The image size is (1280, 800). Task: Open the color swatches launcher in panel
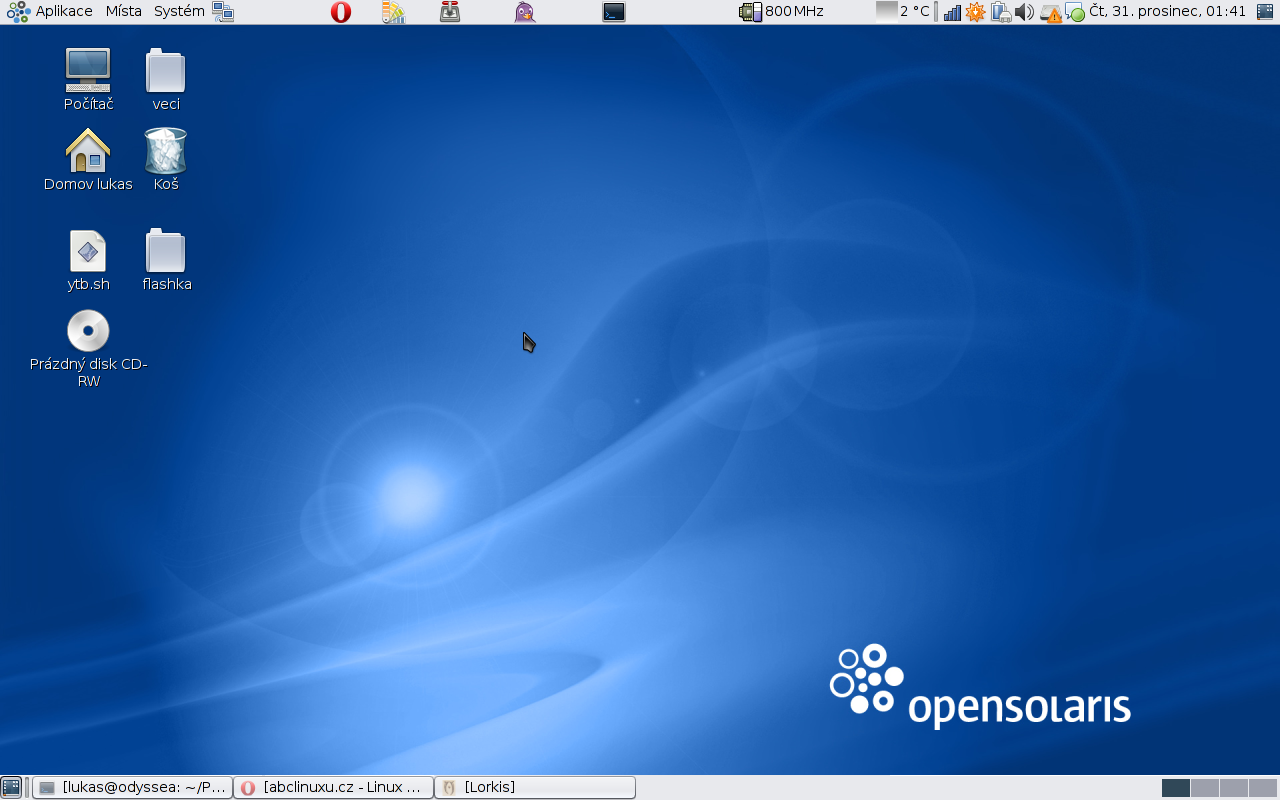tap(394, 12)
